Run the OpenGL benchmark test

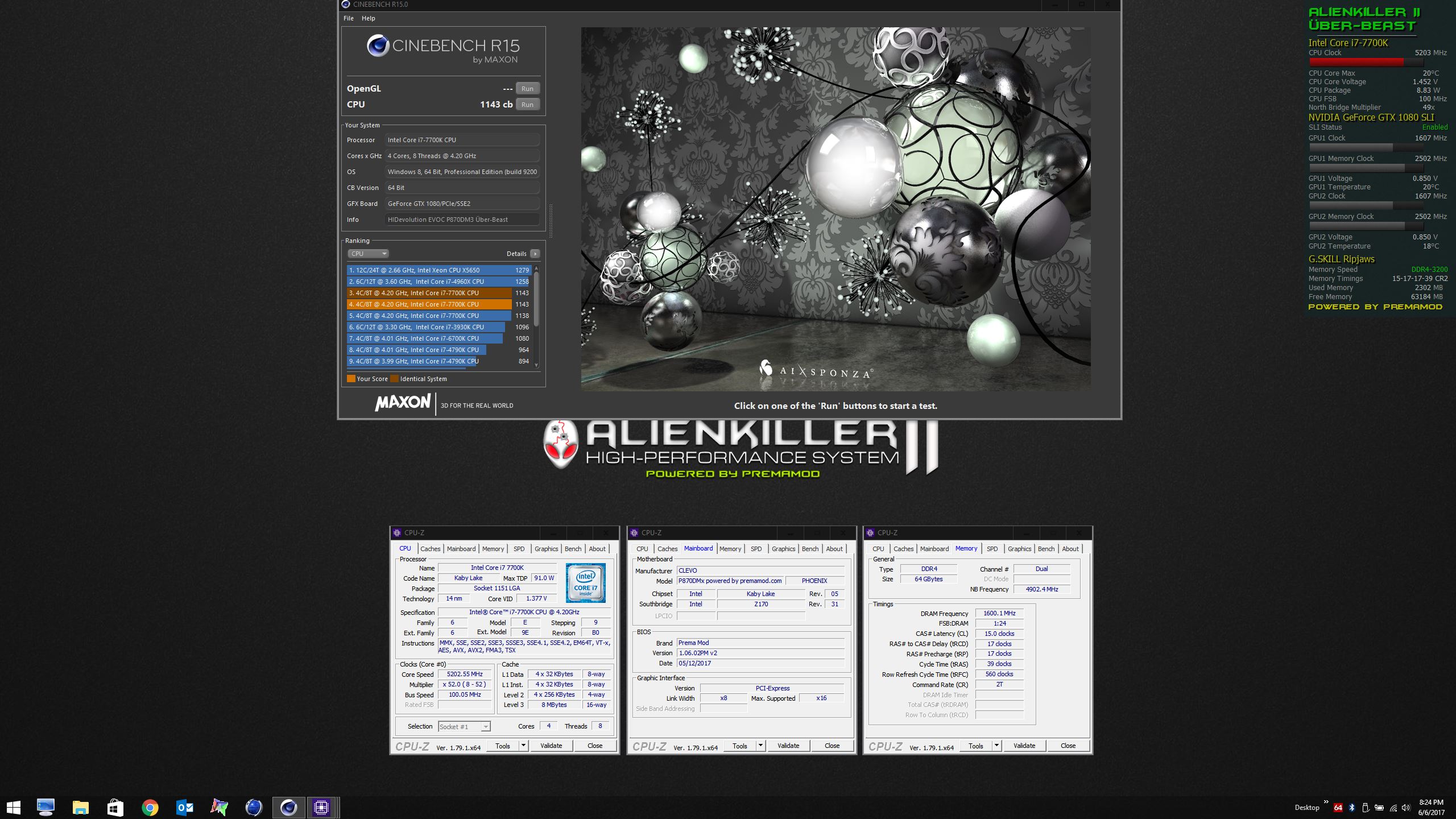(x=527, y=89)
